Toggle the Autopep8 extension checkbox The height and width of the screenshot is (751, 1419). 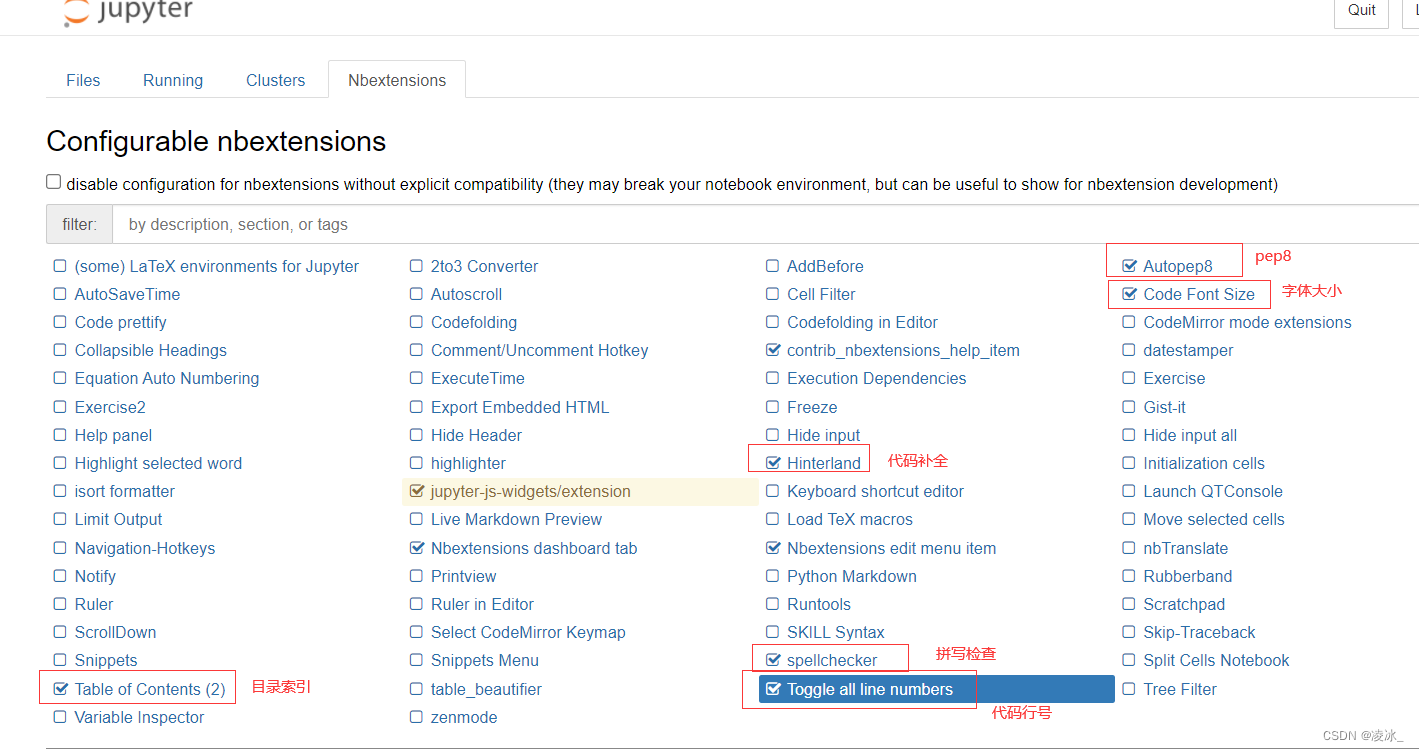(1129, 266)
